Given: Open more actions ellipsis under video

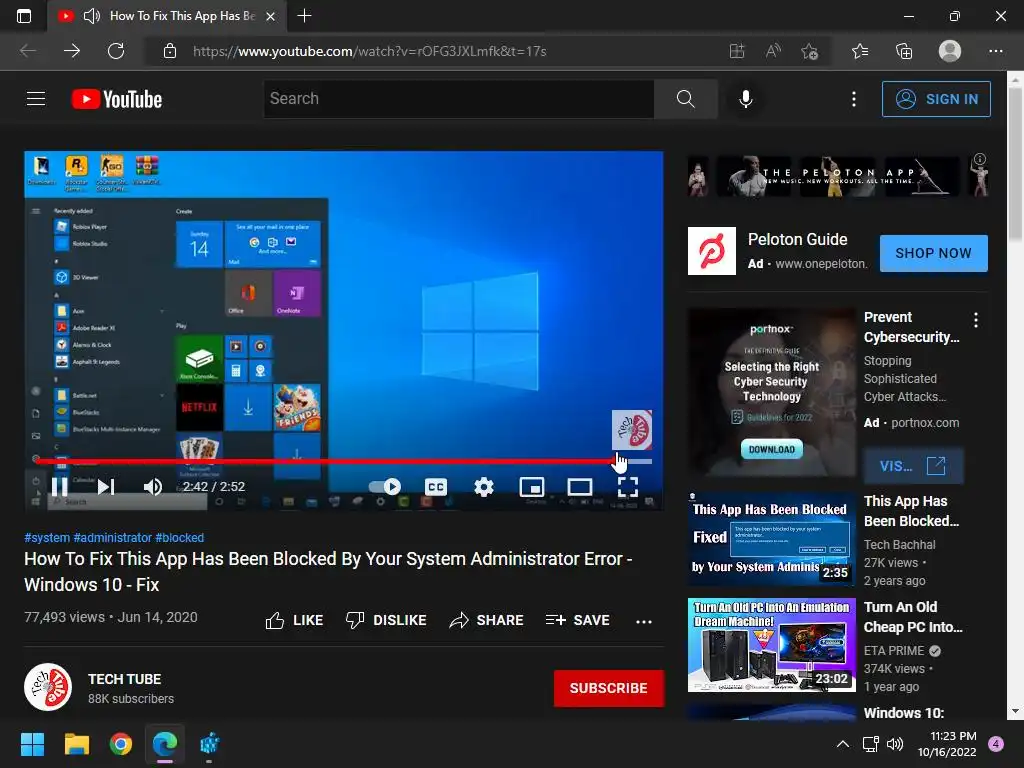Looking at the screenshot, I should click(x=644, y=621).
